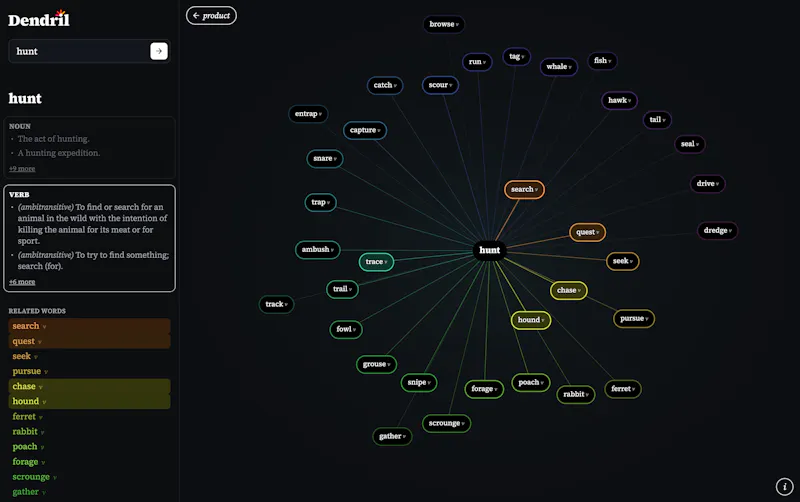Select the seek graph node
The height and width of the screenshot is (502, 800).
(622, 261)
